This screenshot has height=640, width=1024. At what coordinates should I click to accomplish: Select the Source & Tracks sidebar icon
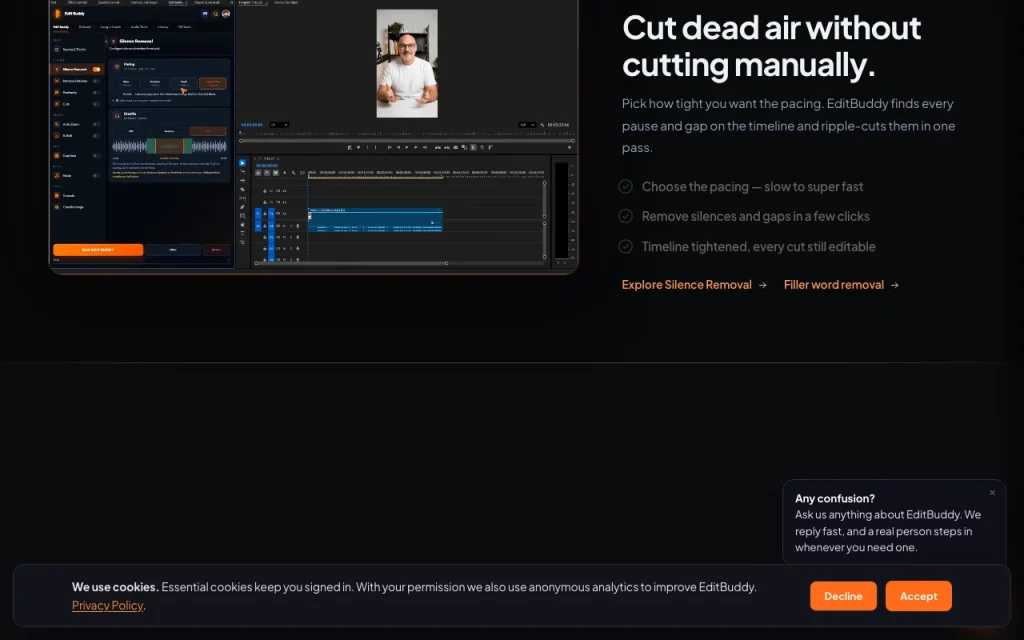point(56,50)
